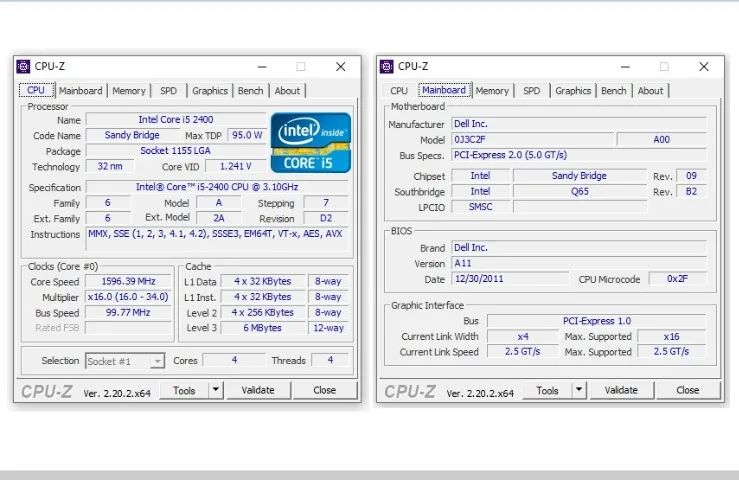The width and height of the screenshot is (739, 480).
Task: Click the Cores count field
Action: (234, 360)
